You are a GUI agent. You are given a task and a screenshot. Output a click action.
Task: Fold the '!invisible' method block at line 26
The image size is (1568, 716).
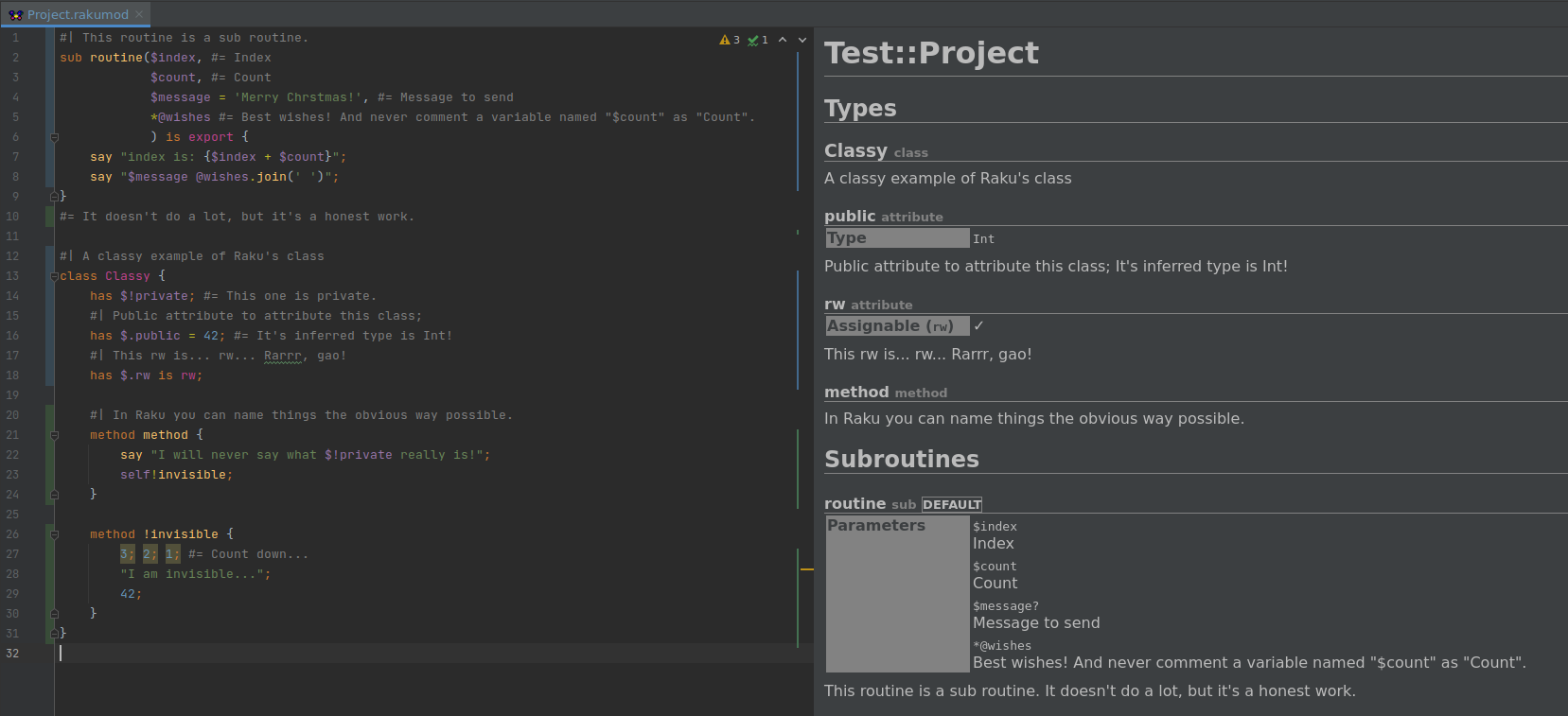pyautogui.click(x=54, y=534)
